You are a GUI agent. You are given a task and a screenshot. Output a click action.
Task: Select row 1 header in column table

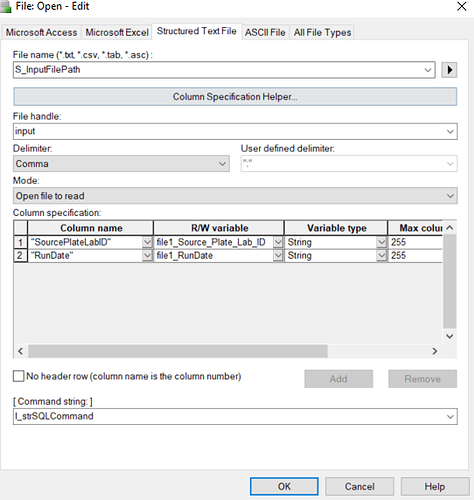20,242
